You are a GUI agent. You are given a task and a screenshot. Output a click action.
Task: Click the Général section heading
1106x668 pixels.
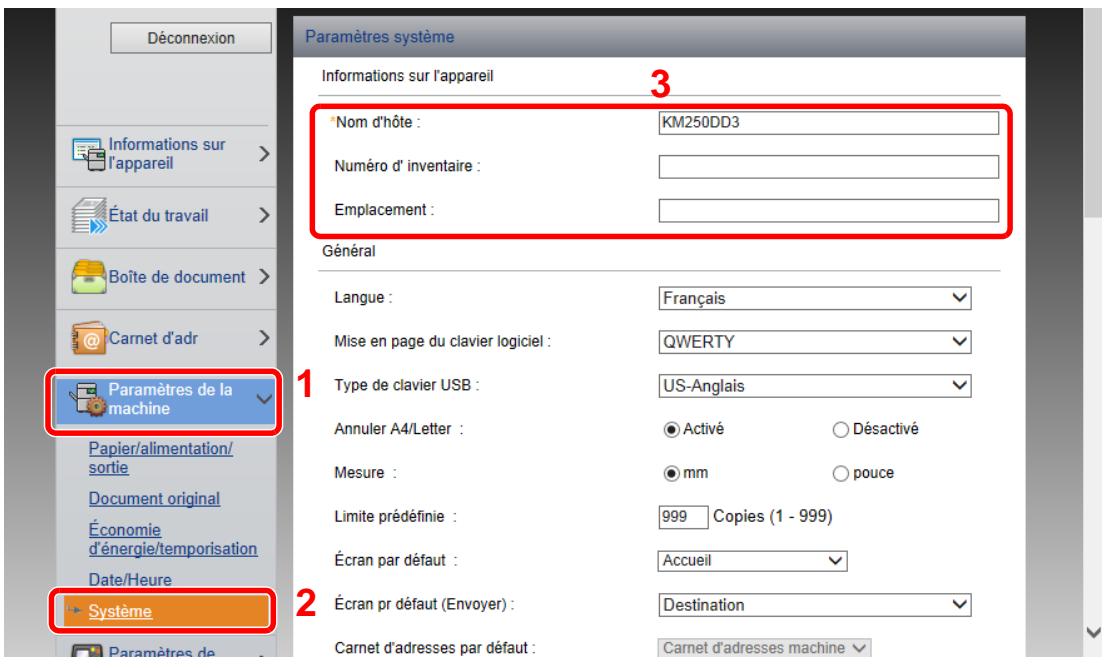[348, 251]
